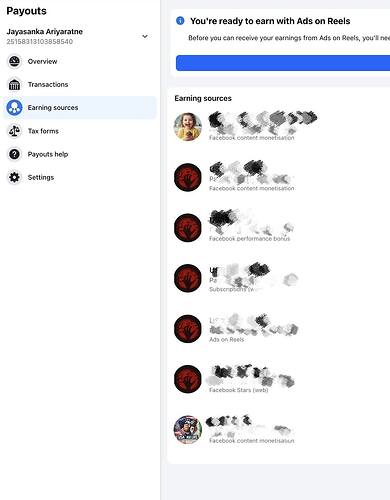
Task: Click the Settings label in sidebar
Action: click(41, 177)
